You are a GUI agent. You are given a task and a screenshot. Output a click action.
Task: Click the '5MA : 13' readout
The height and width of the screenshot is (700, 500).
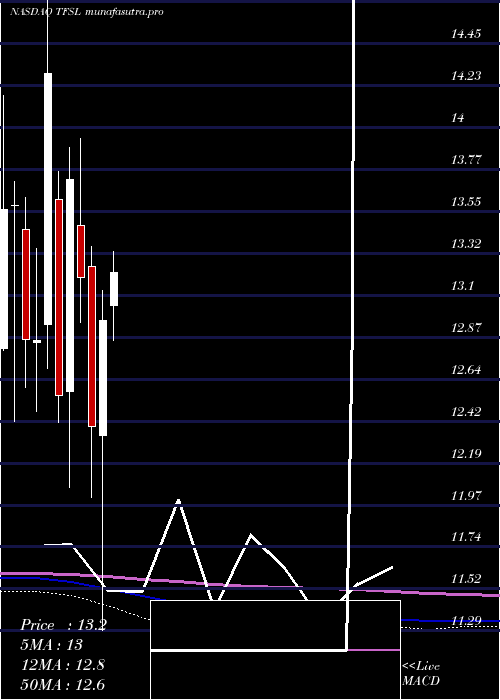point(51,645)
